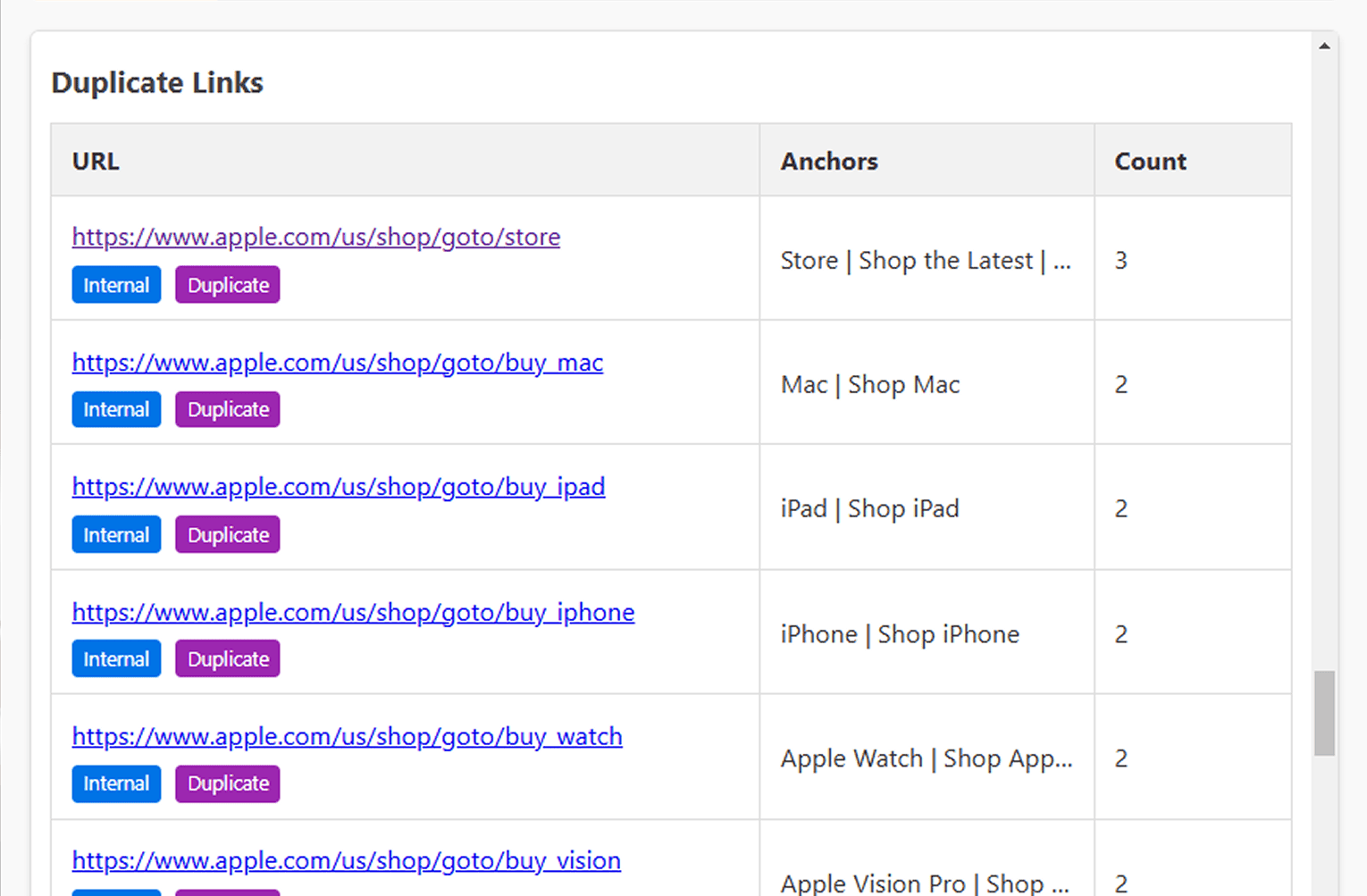
Task: Click the Internal badge on the store row
Action: tap(115, 284)
